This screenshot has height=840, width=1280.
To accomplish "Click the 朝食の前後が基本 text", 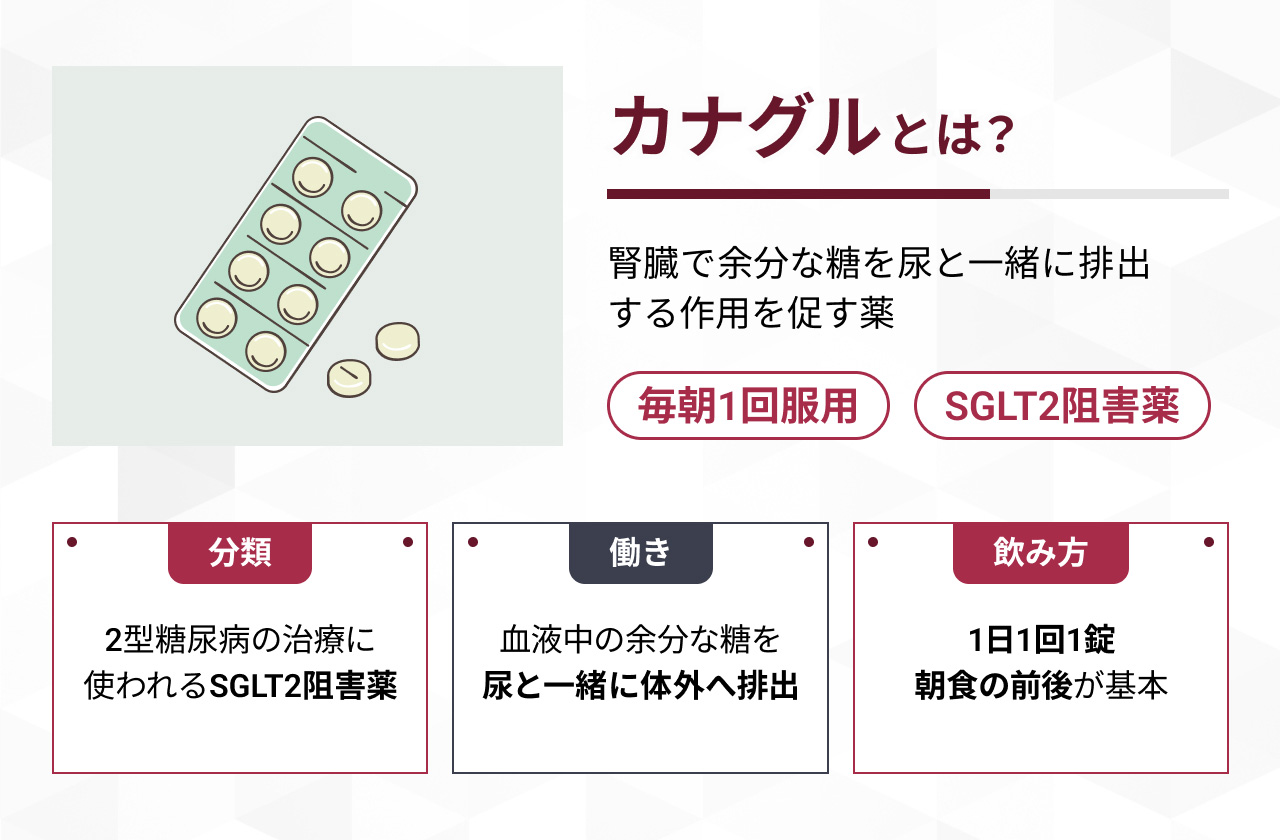I will 1041,688.
